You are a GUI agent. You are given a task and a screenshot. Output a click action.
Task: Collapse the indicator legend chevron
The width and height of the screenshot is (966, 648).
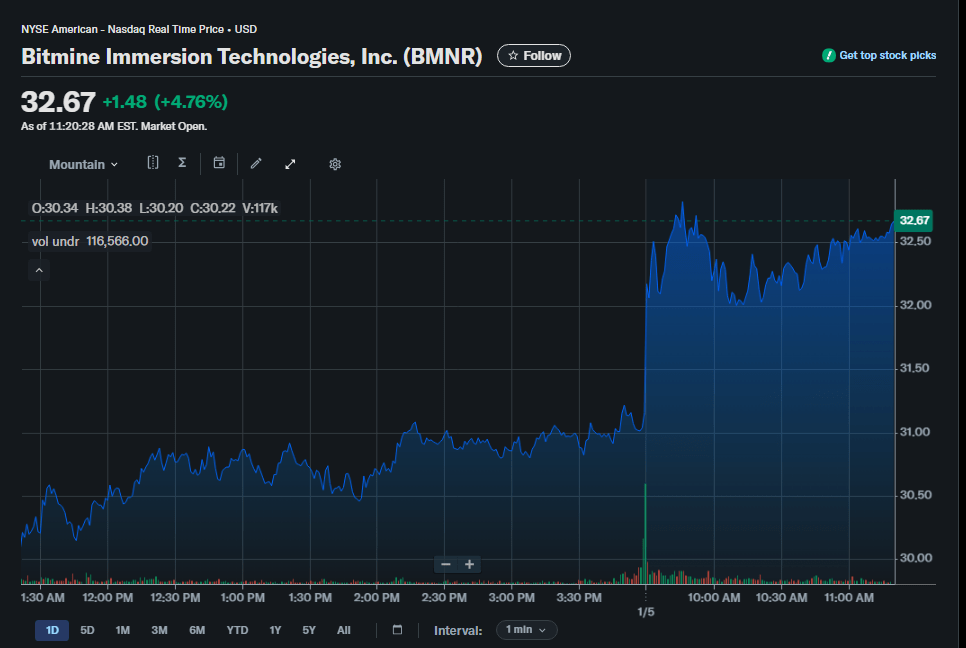(x=39, y=270)
